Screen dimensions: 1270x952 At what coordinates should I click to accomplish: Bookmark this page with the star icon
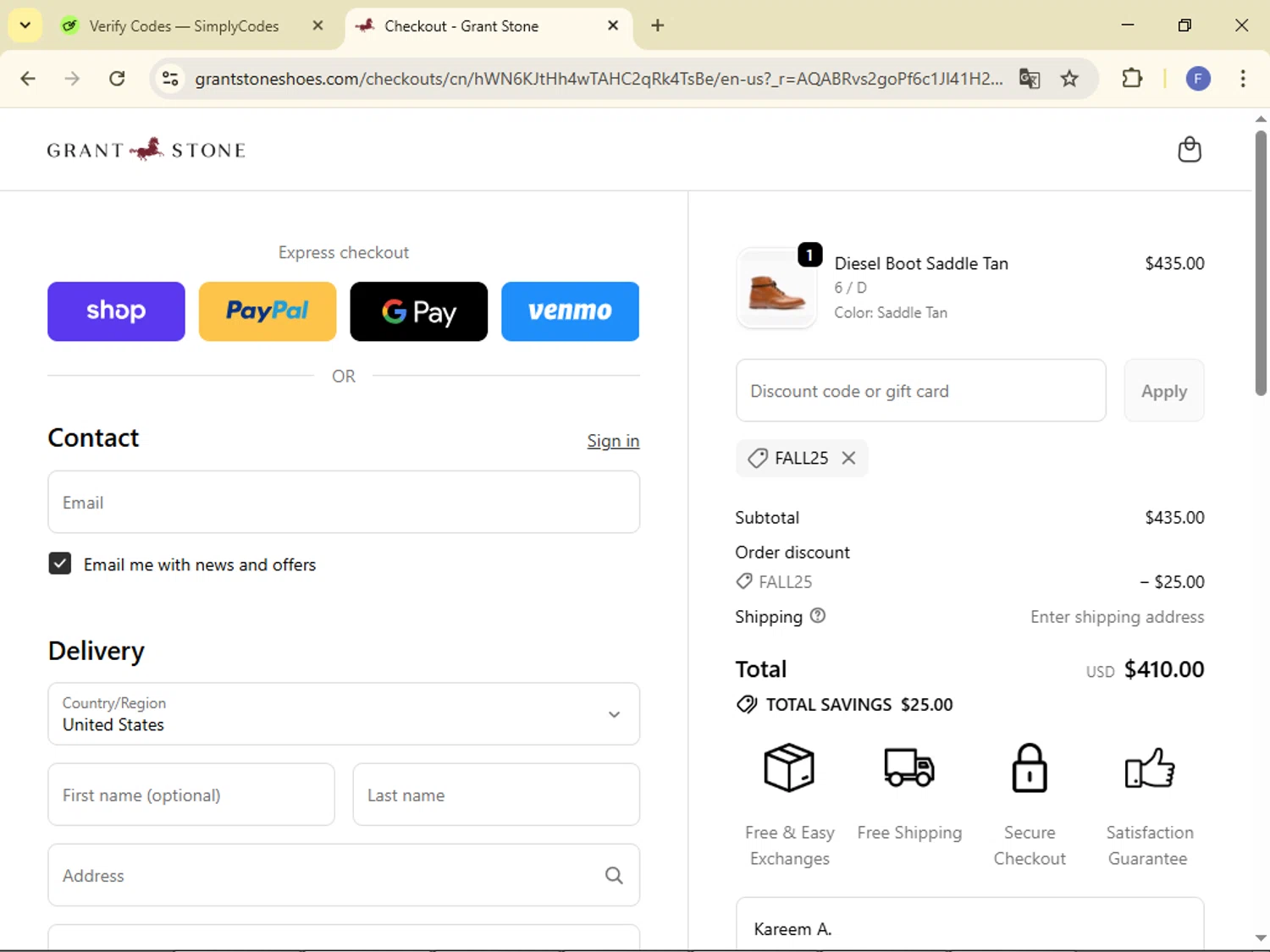coord(1069,79)
